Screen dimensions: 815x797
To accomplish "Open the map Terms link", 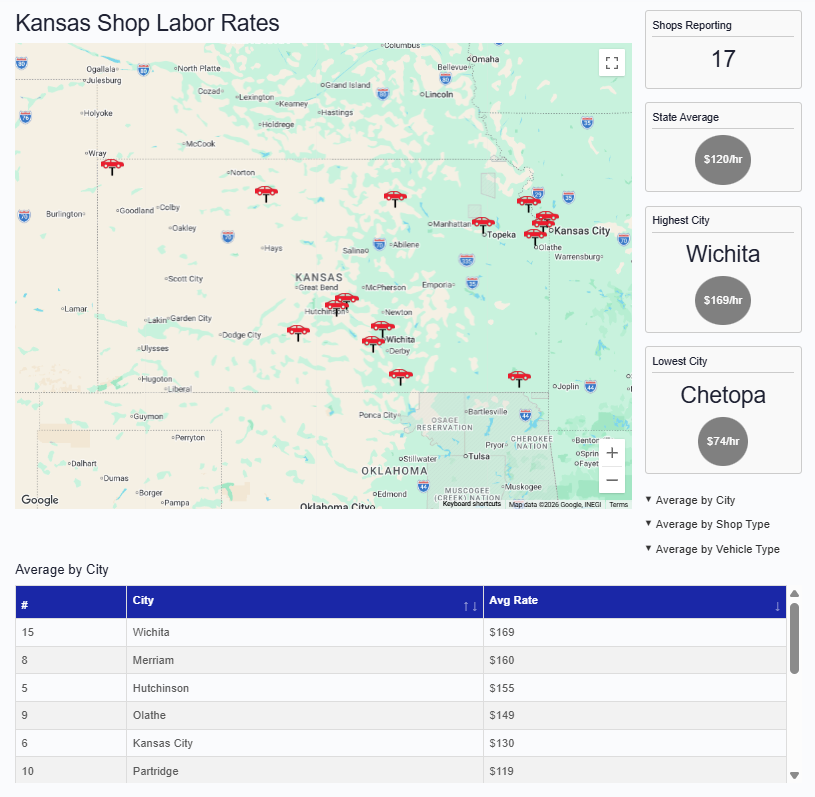I will [x=619, y=504].
